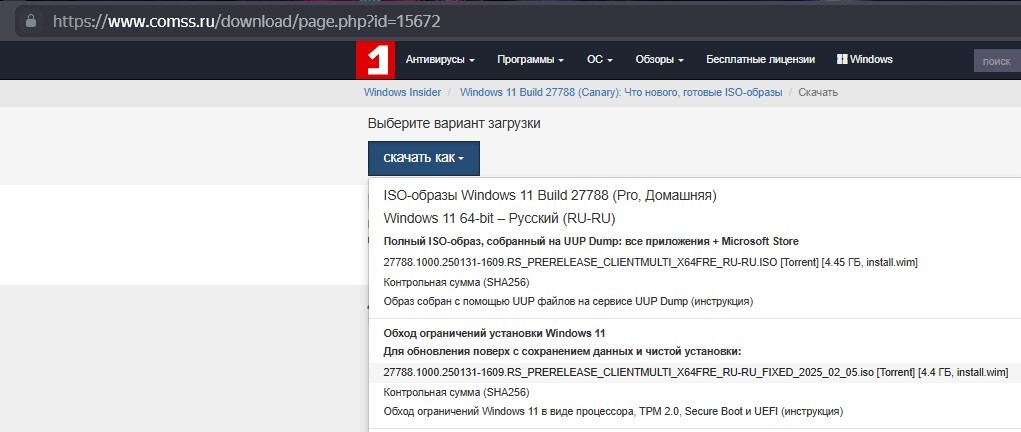This screenshot has height=432, width=1021.
Task: Click the поиск search field
Action: pos(997,61)
